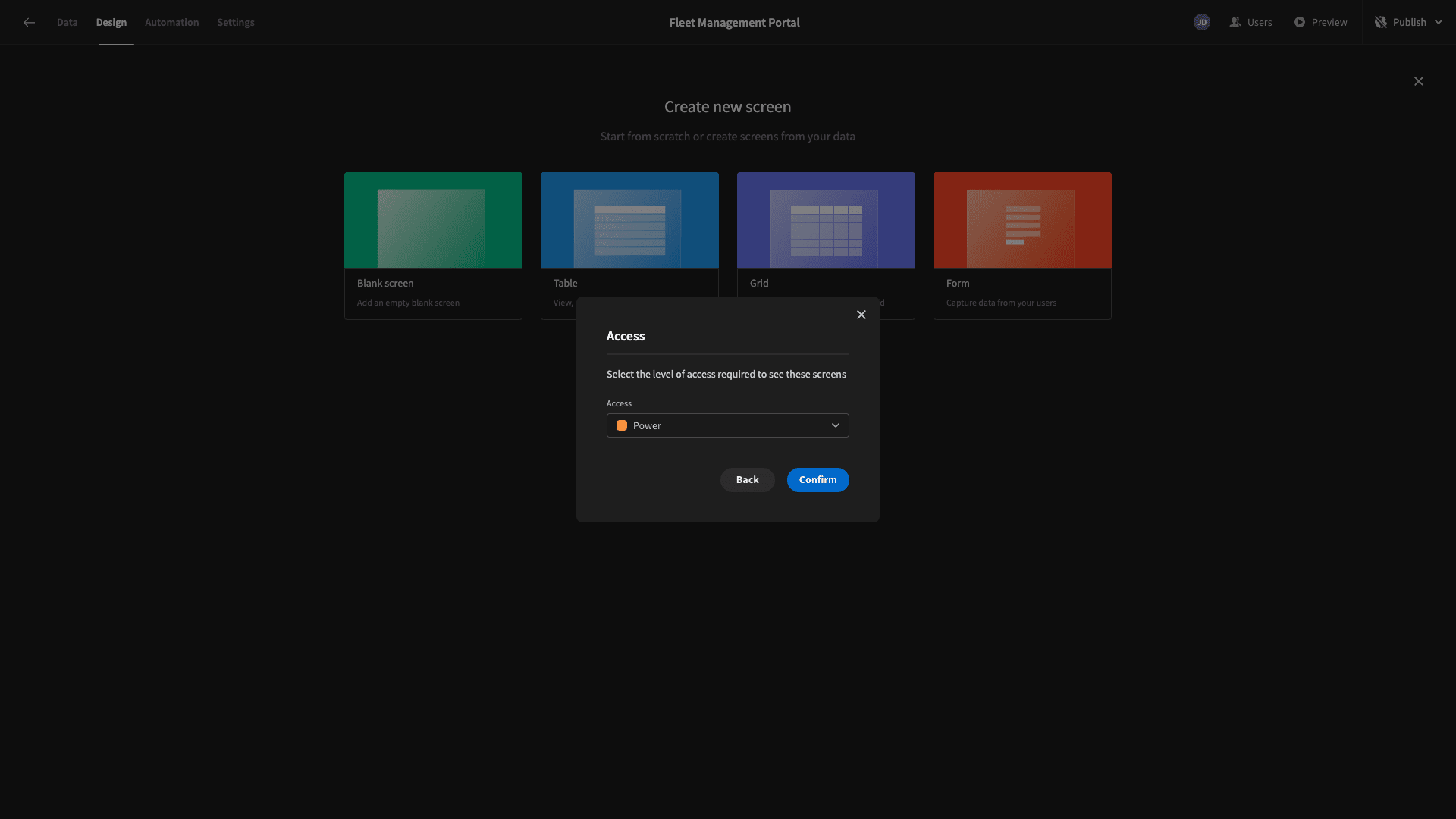Image resolution: width=1456 pixels, height=819 pixels.
Task: Click the 'Start from scratch' subtitle text
Action: [x=728, y=136]
